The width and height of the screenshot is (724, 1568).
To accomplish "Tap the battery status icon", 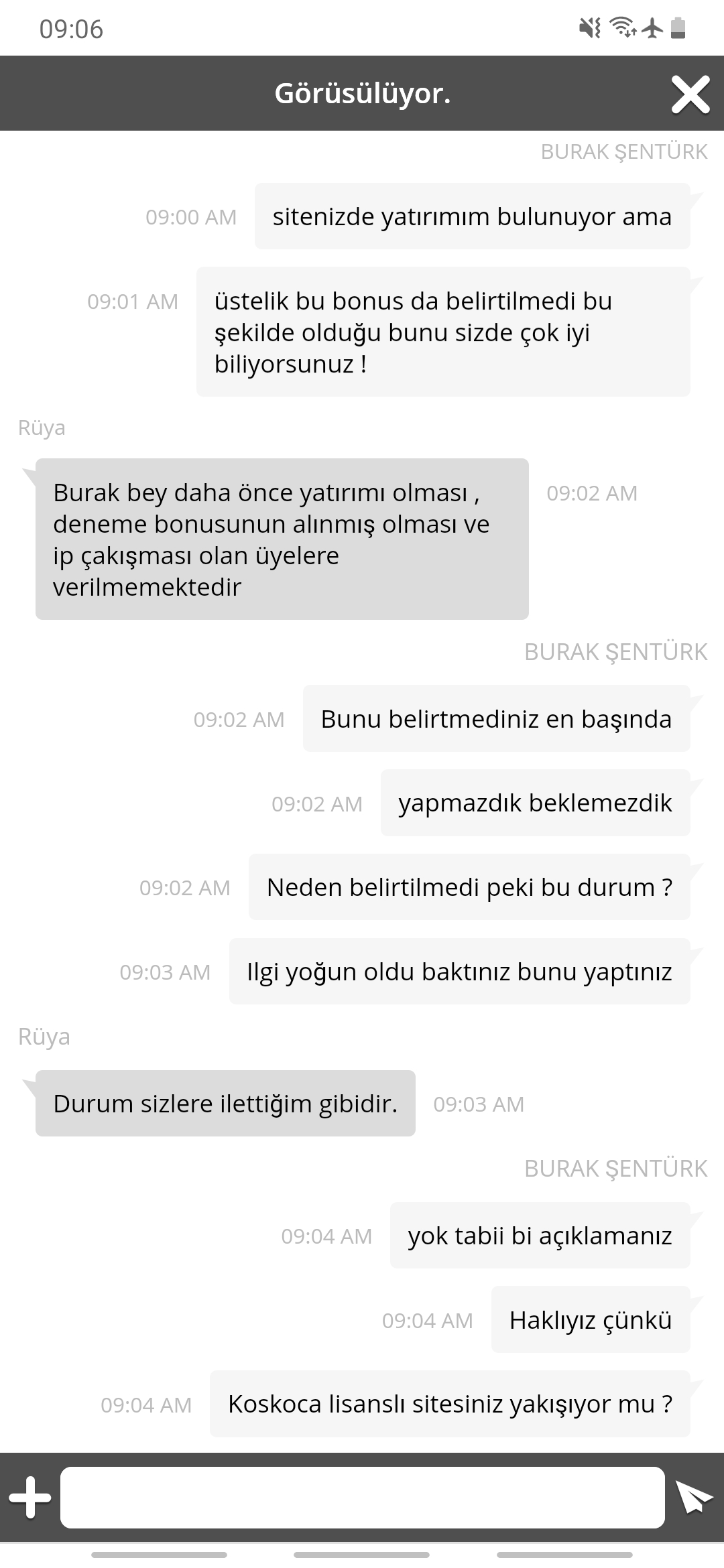I will click(678, 28).
